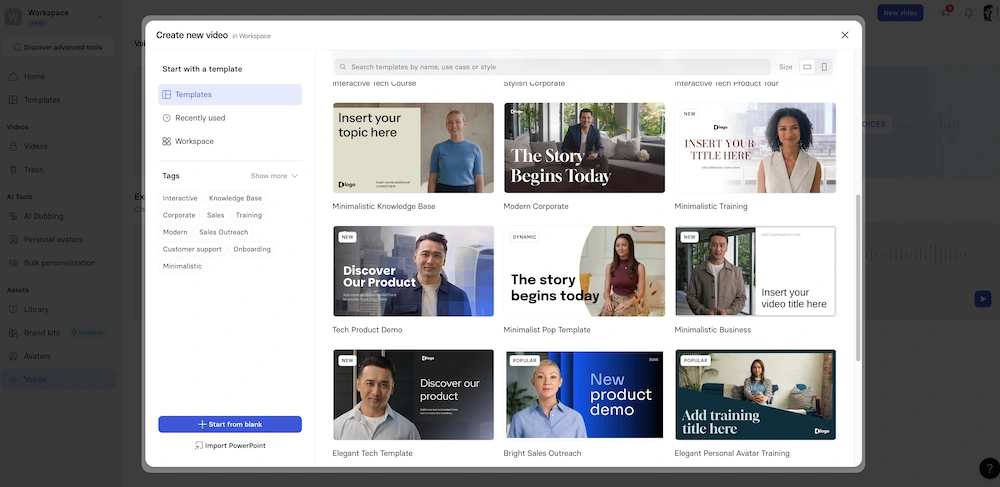Open Brand kits in background sidebar
This screenshot has height=487, width=1000.
coord(58,333)
